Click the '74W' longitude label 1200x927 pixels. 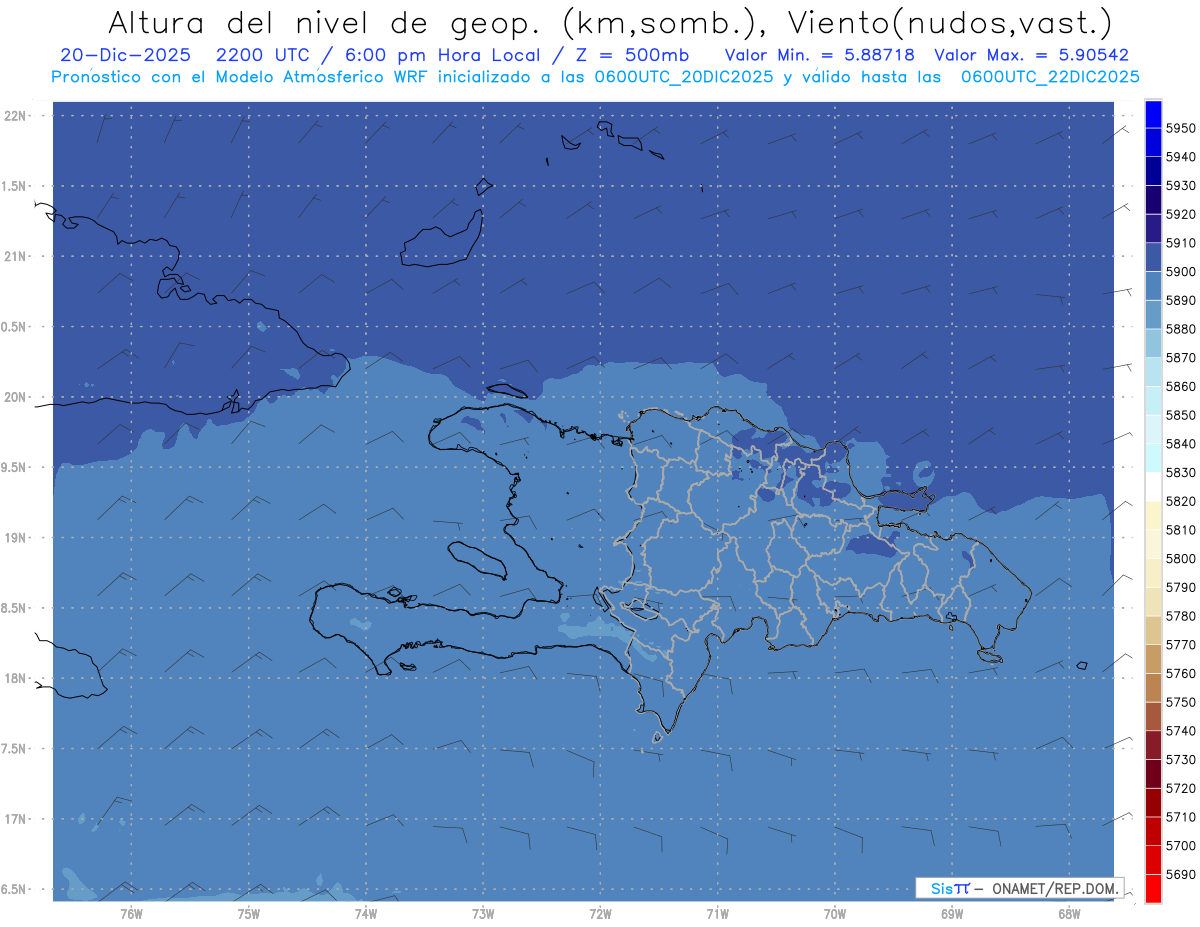[x=365, y=913]
